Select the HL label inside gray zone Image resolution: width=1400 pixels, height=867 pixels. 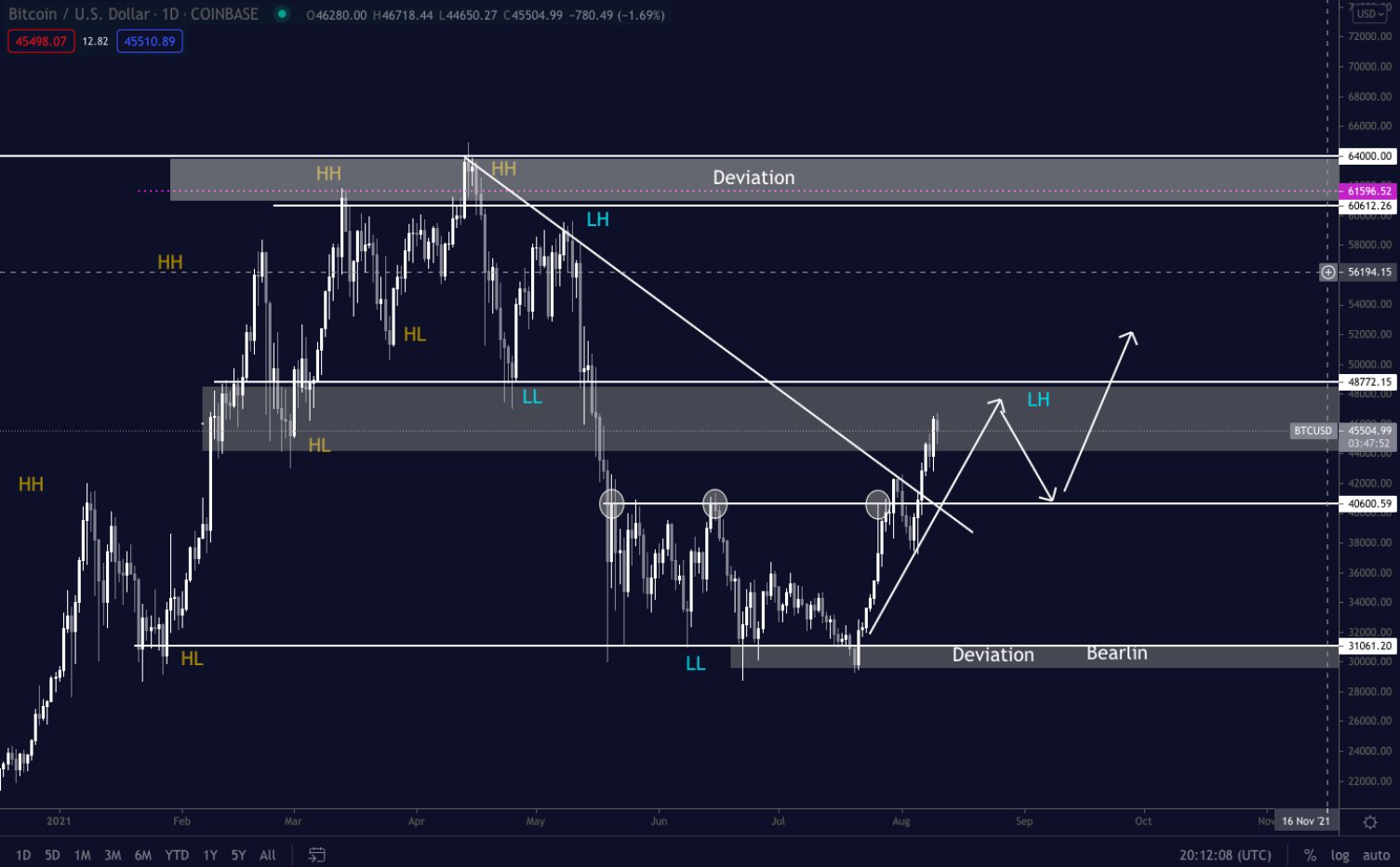click(x=319, y=445)
